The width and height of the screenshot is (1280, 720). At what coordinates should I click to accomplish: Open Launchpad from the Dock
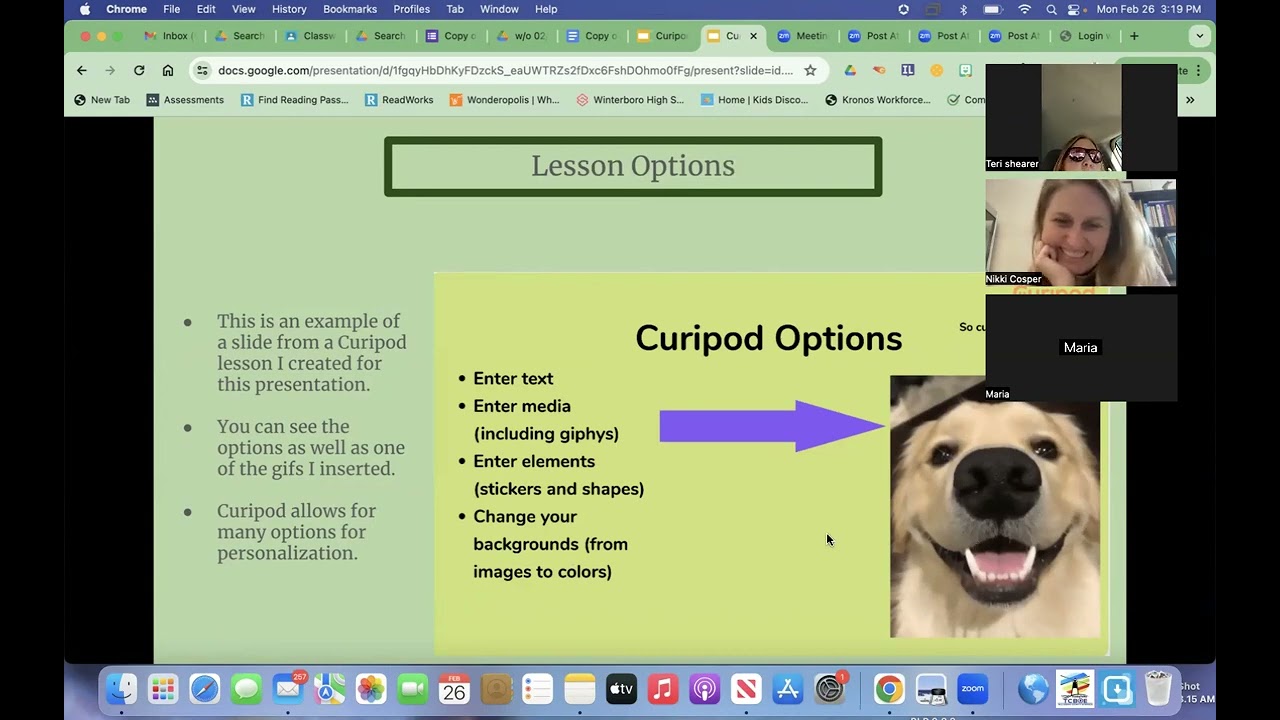[163, 689]
